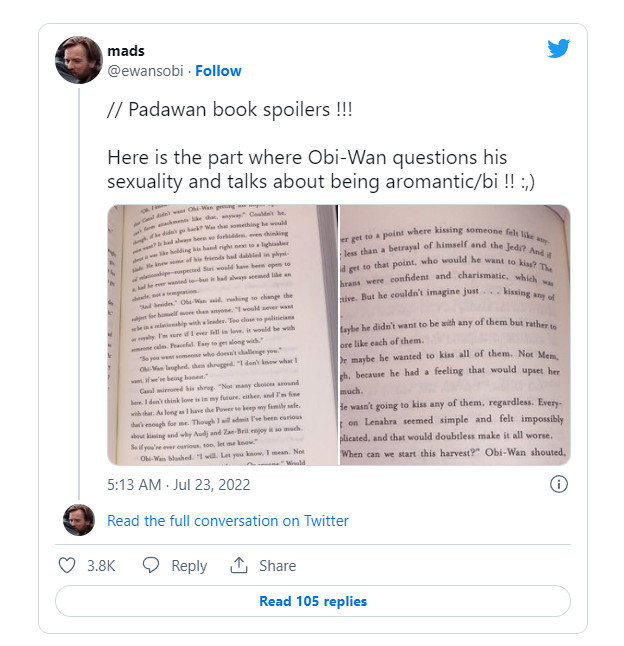
Task: Open the tweet info circle icon
Action: [559, 484]
